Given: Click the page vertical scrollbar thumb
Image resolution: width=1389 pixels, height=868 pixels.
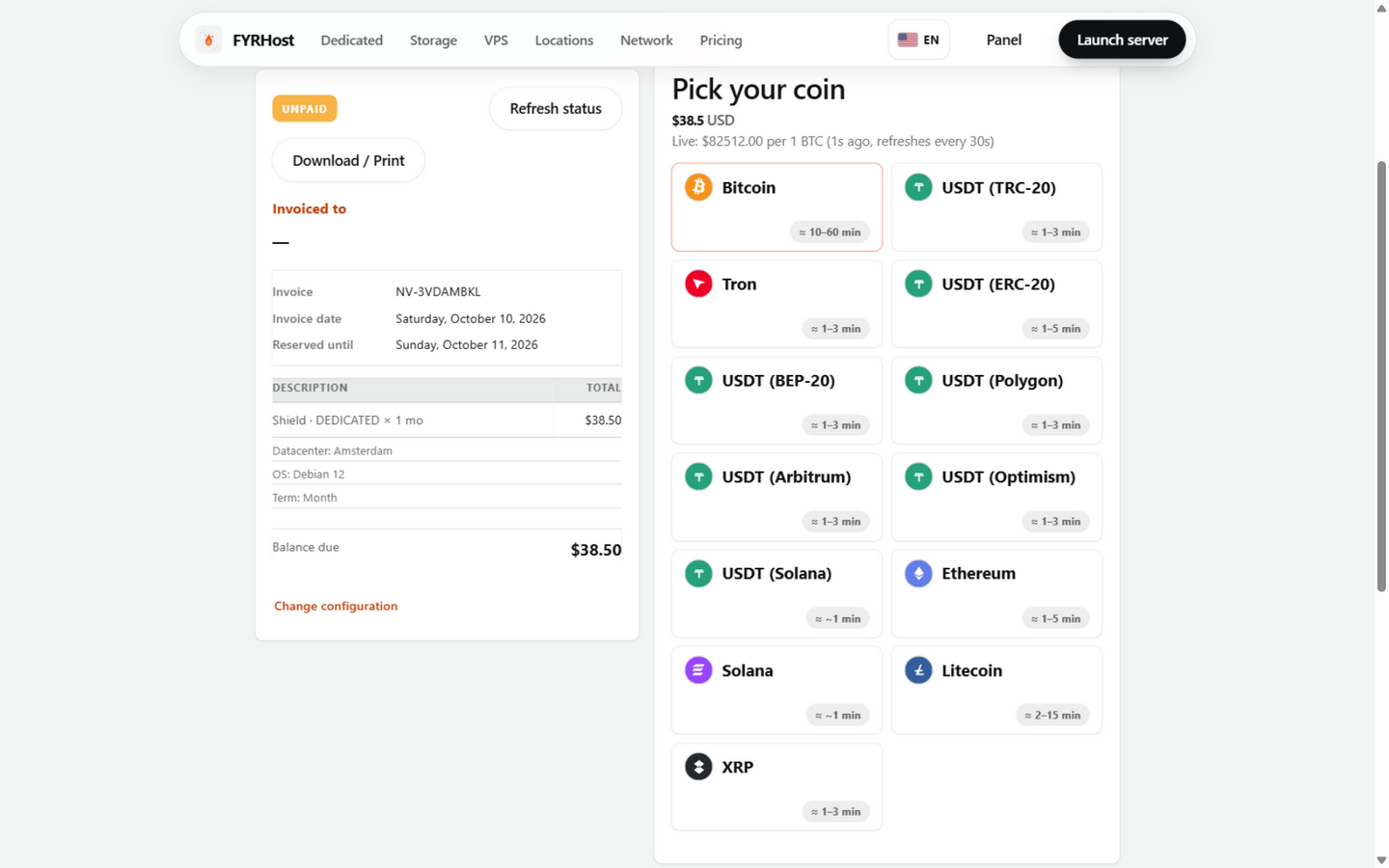Looking at the screenshot, I should tap(1381, 376).
